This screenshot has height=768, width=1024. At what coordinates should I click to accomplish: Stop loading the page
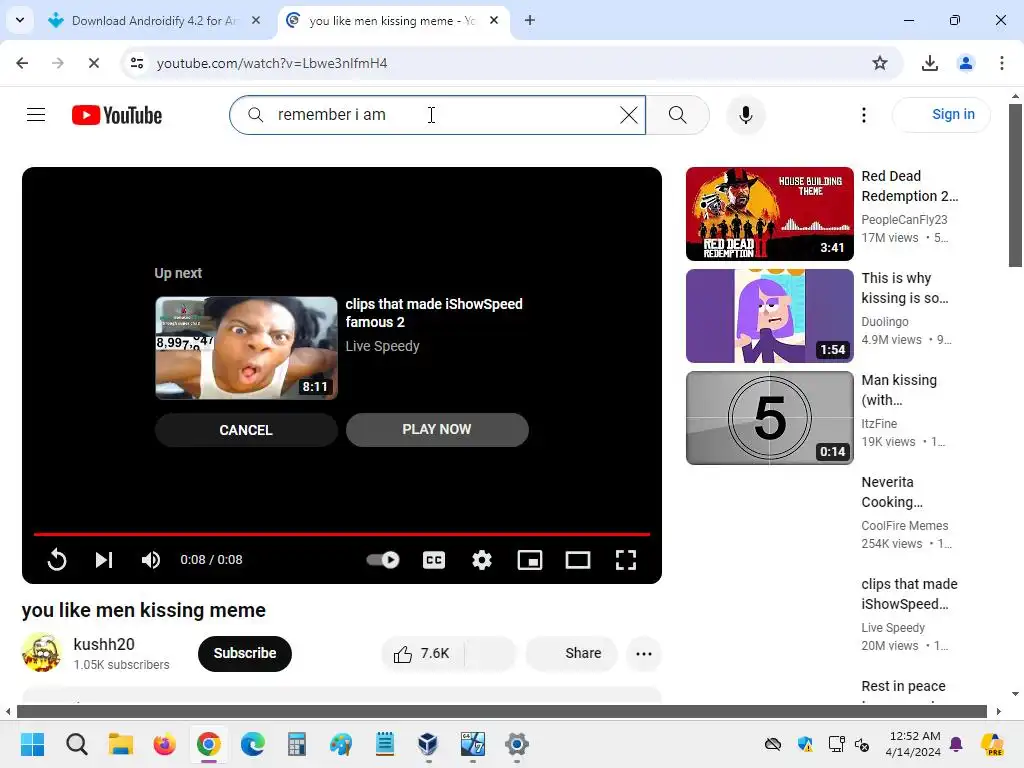point(93,63)
